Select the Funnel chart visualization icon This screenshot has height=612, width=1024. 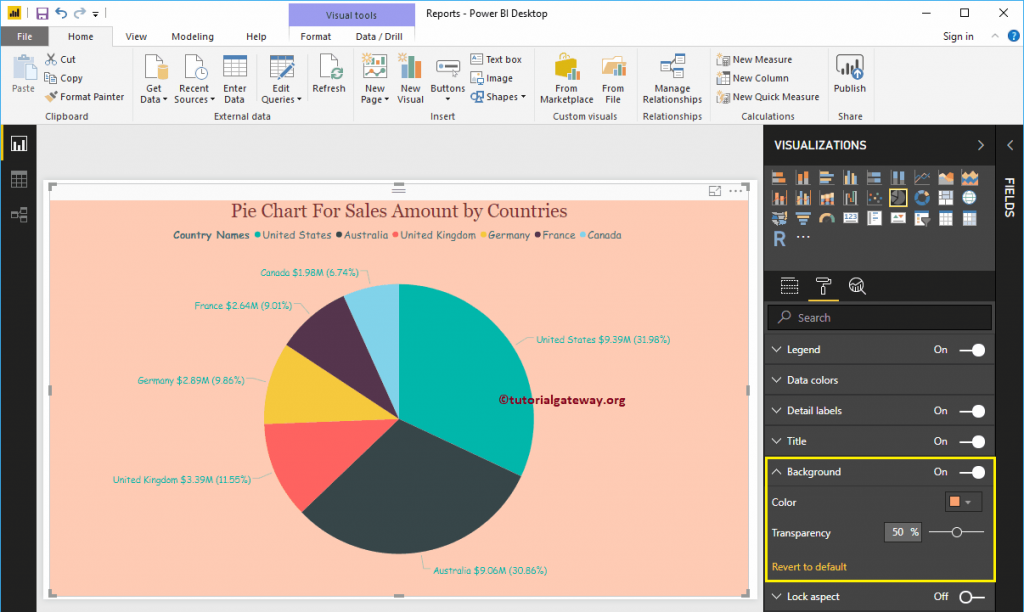(x=804, y=218)
